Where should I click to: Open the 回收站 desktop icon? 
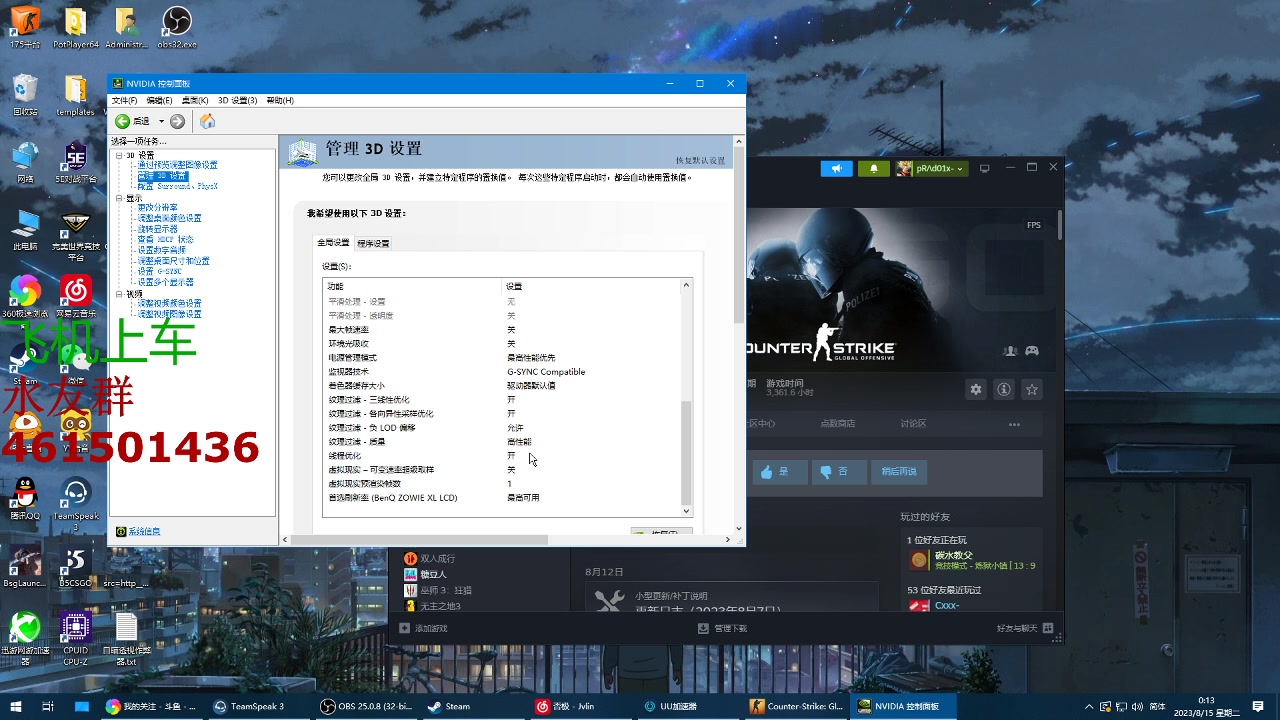[25, 95]
